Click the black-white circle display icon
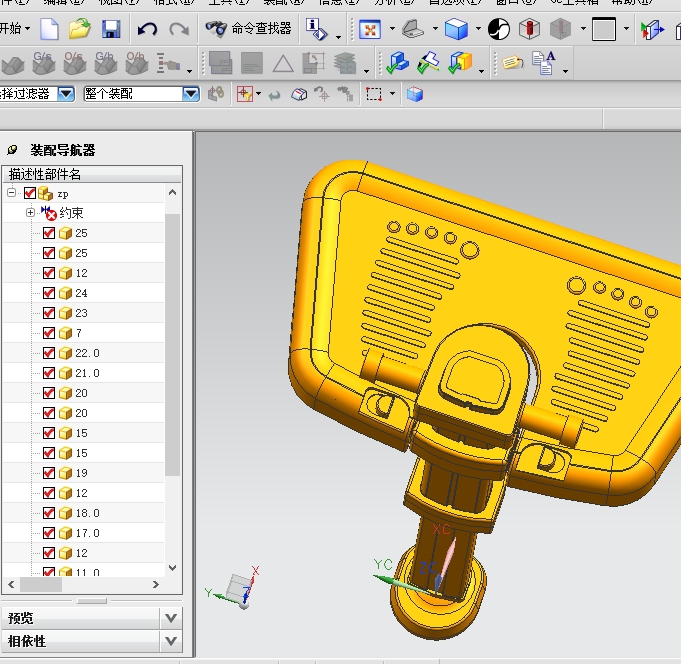681x664 pixels. (x=499, y=29)
